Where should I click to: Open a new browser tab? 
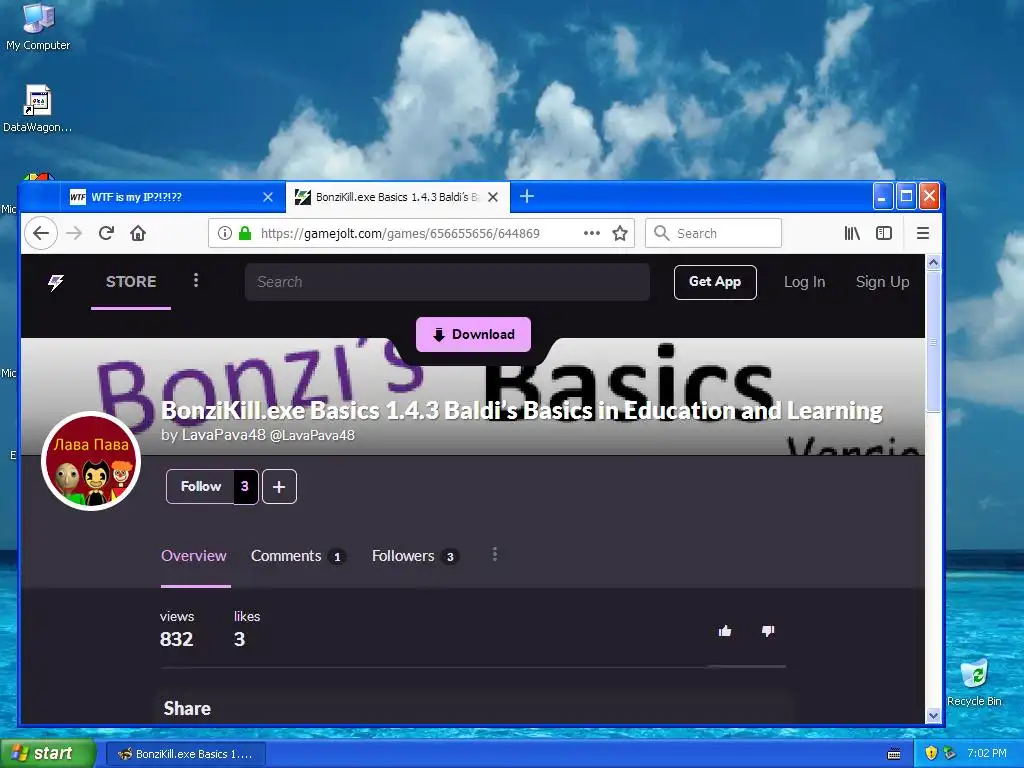[x=527, y=197]
